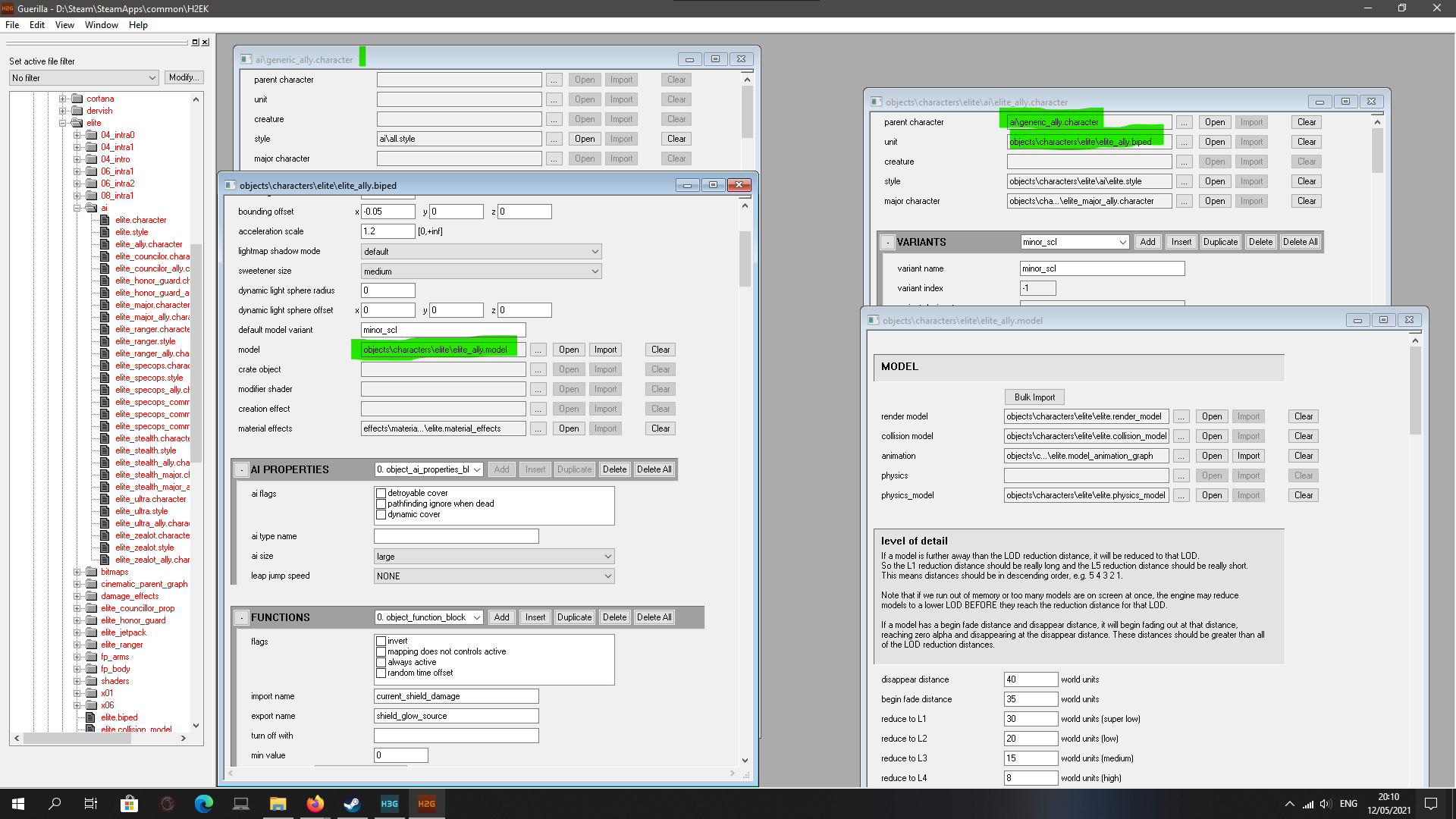Open the ai size large dropdown
This screenshot has width=1456, height=819.
(x=494, y=557)
